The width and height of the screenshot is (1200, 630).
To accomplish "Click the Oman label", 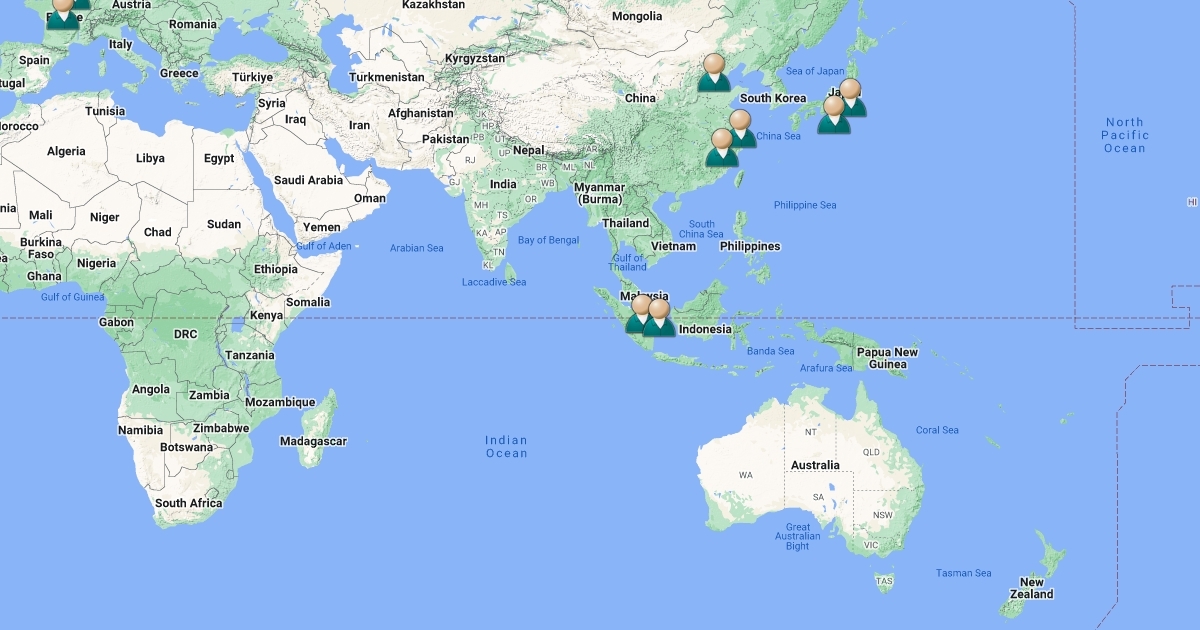I will [370, 198].
